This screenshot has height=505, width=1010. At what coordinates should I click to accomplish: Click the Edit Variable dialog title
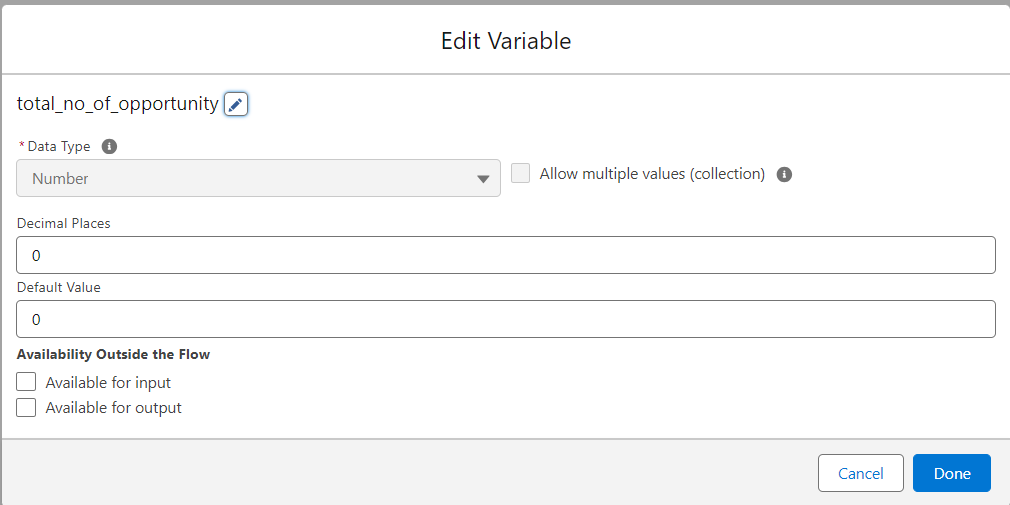[506, 41]
